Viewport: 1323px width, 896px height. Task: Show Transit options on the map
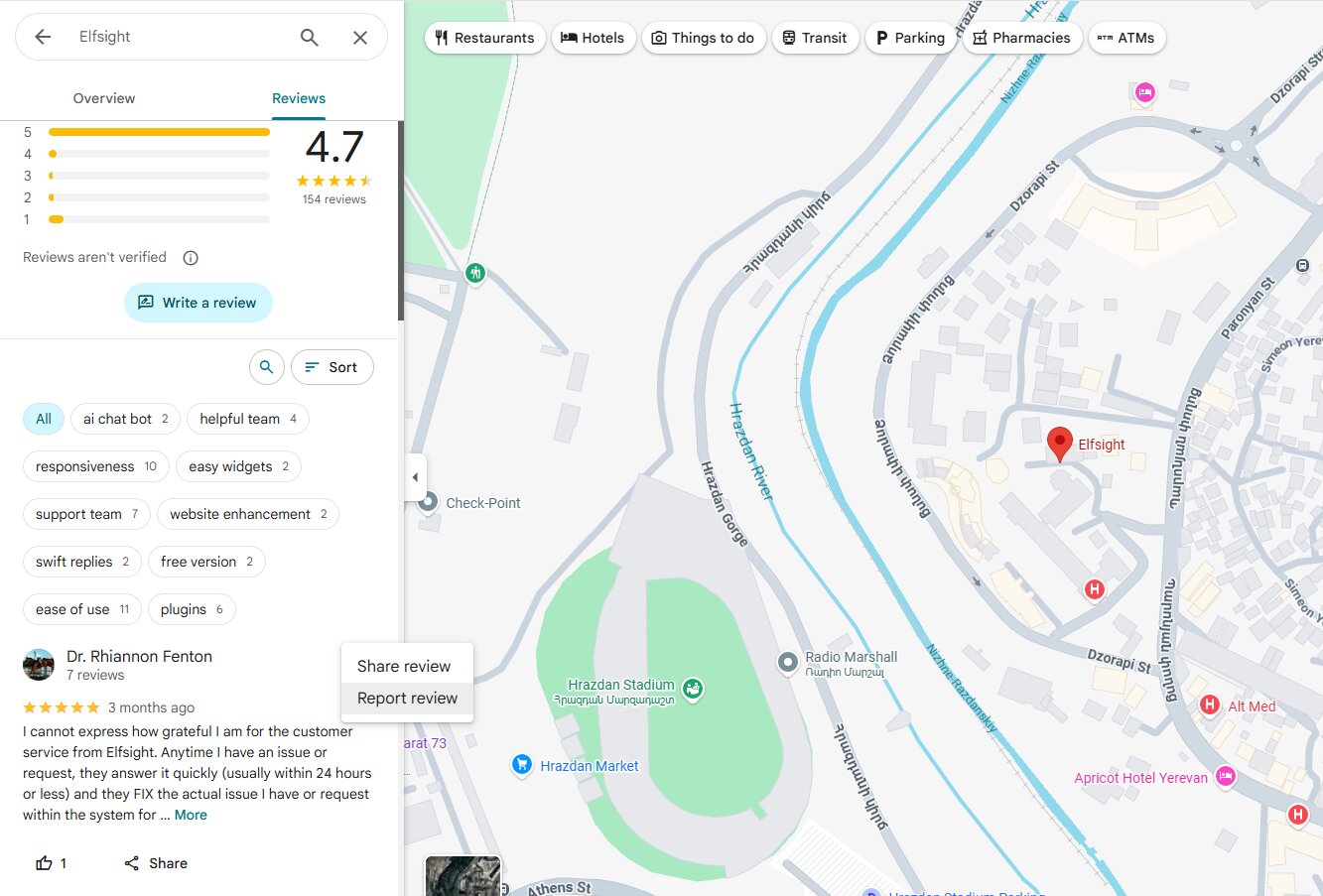tap(815, 38)
